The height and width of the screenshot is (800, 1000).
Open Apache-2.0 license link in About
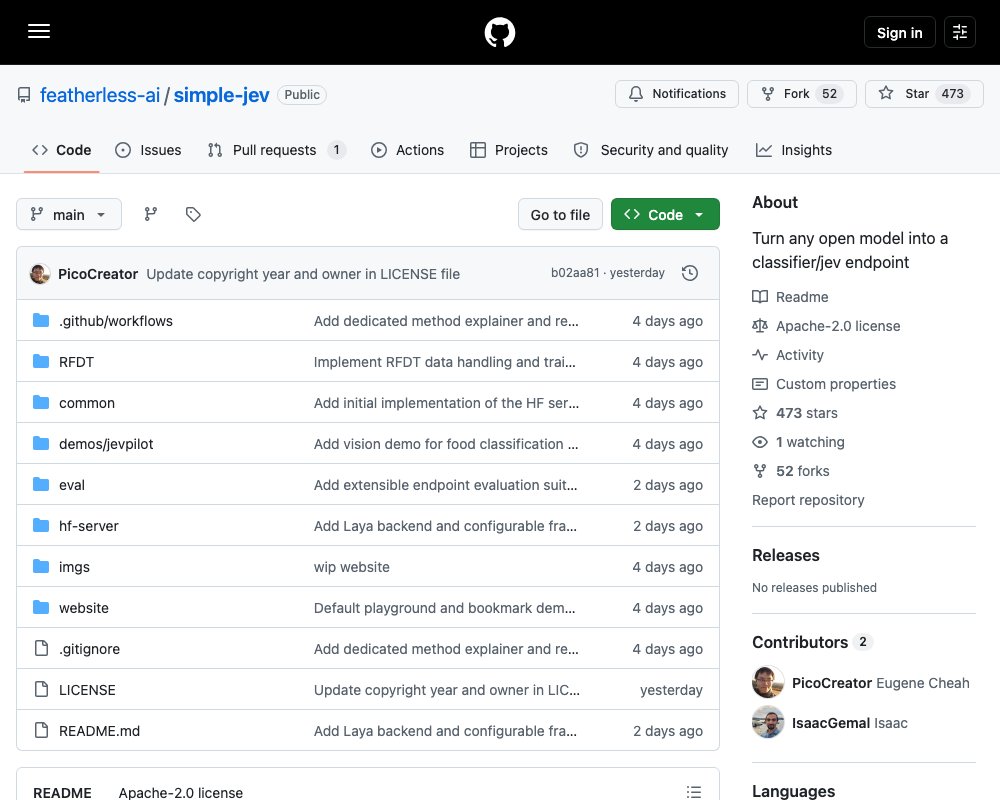click(826, 326)
